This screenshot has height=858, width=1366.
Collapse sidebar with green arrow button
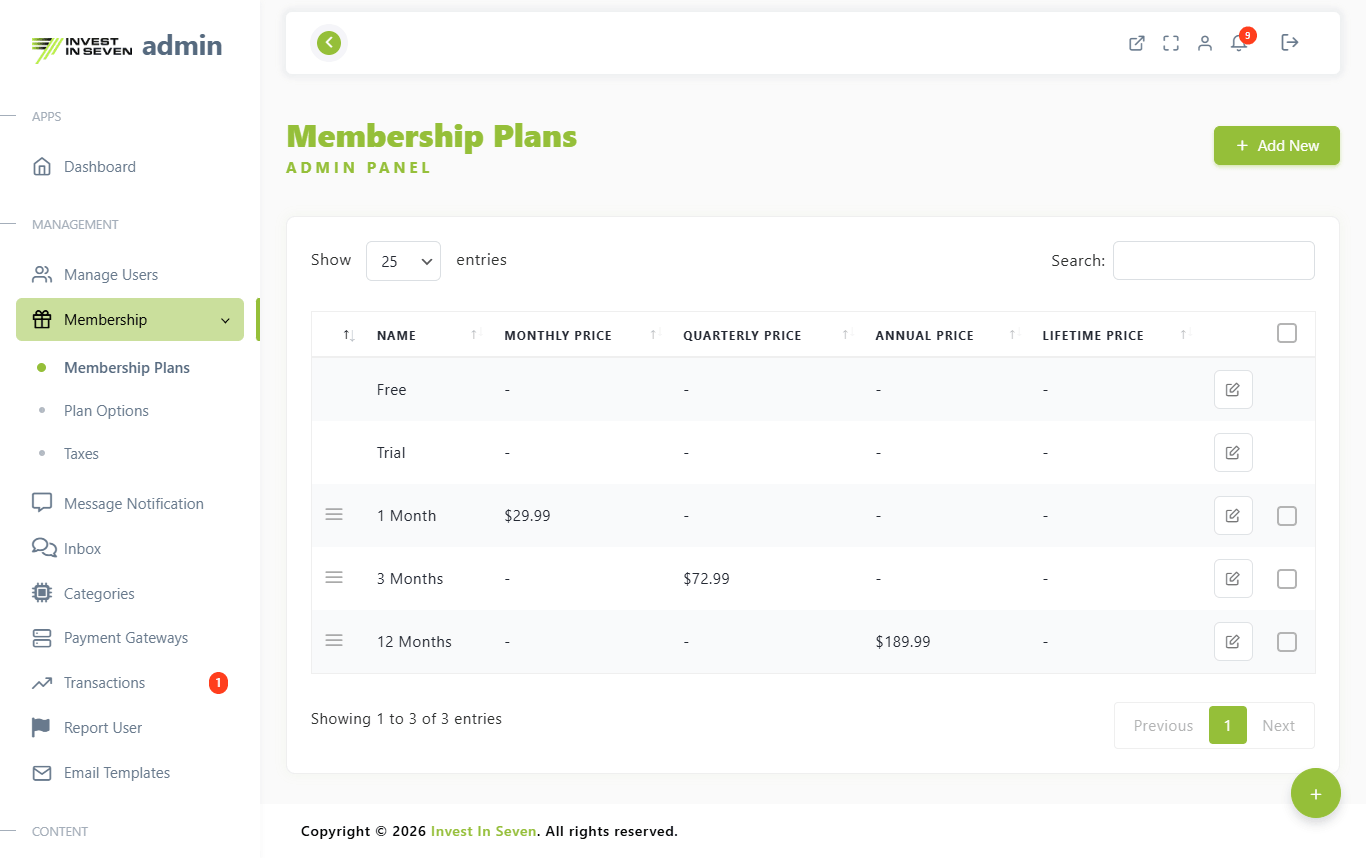tap(329, 43)
